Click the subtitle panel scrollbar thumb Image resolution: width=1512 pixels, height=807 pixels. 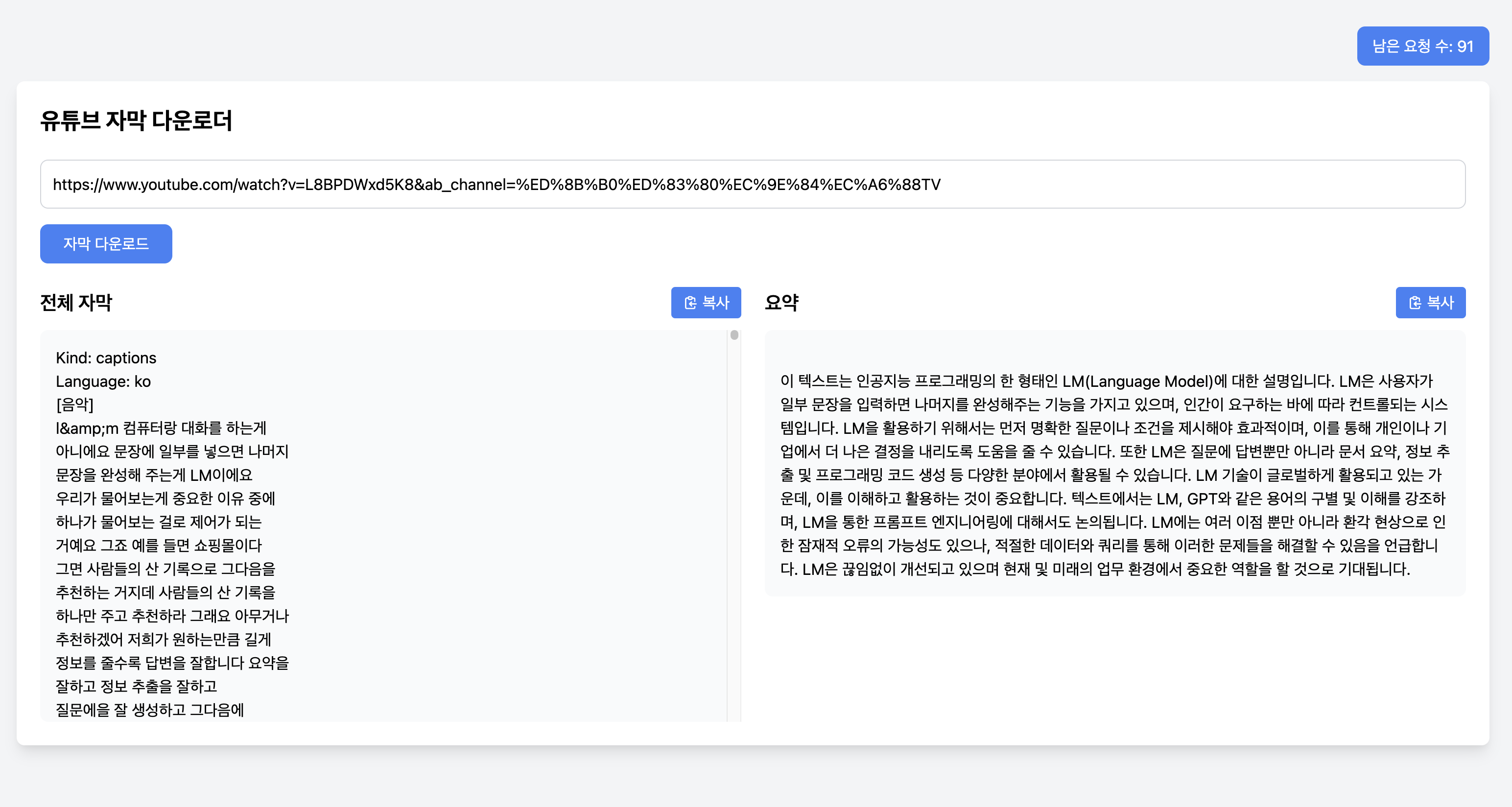click(x=733, y=335)
